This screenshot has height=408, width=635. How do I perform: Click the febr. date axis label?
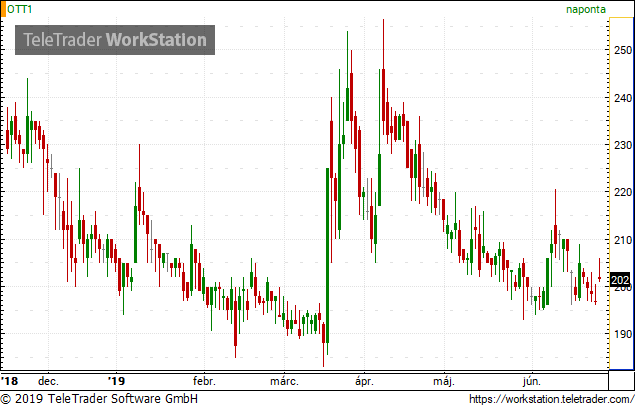[x=204, y=381]
